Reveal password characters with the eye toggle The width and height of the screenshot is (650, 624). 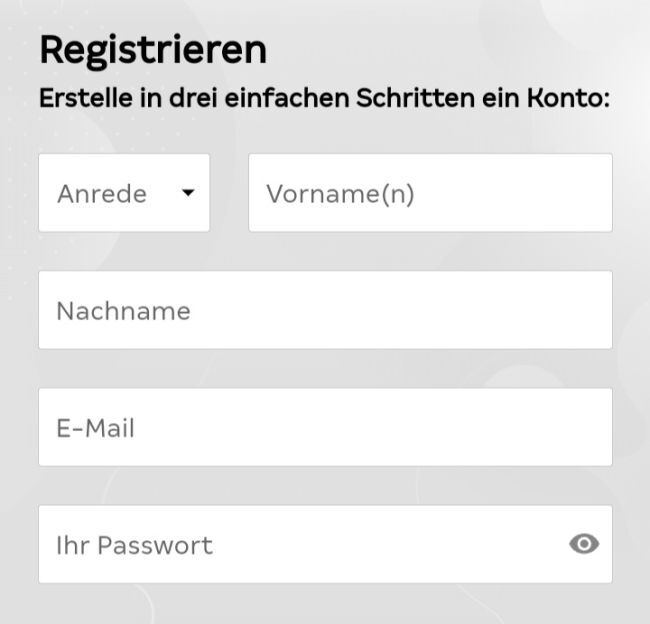584,544
